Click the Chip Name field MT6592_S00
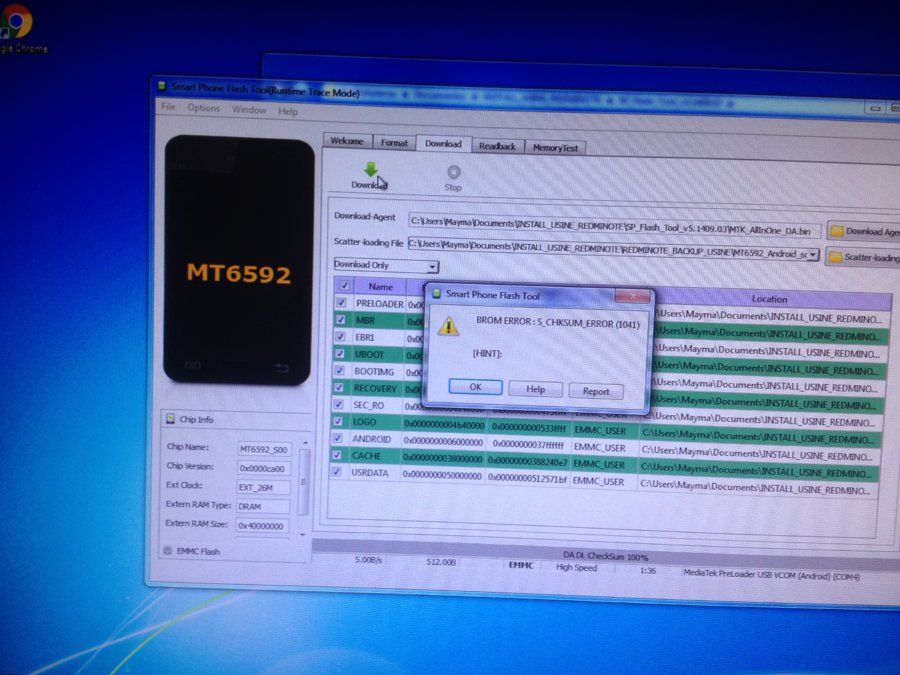The width and height of the screenshot is (900, 675). (x=264, y=449)
